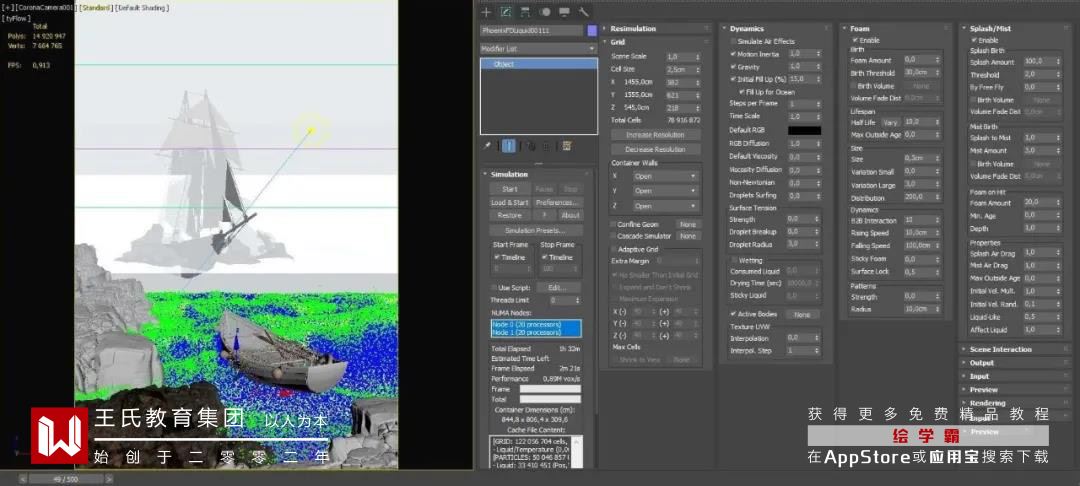The image size is (1080, 486).
Task: Collapse the Simulation rollout
Action: [x=537, y=174]
